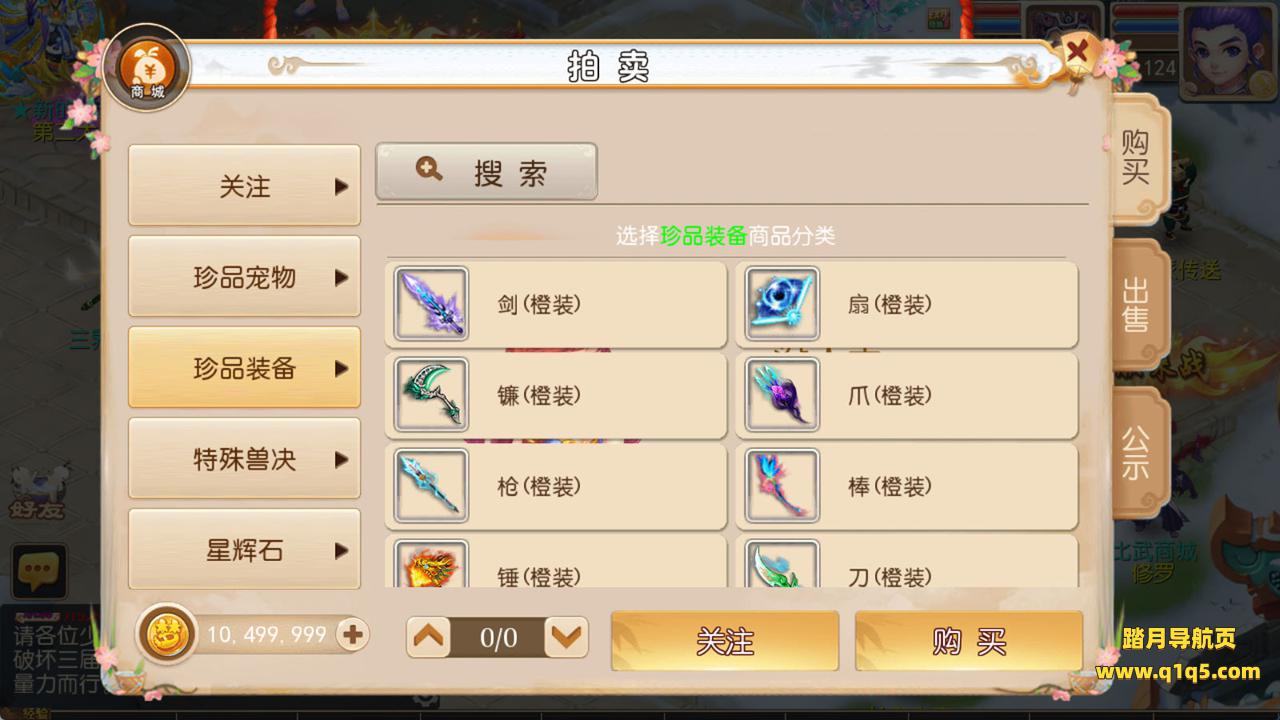Expand the 特殊兽决 category arrow

pos(341,460)
